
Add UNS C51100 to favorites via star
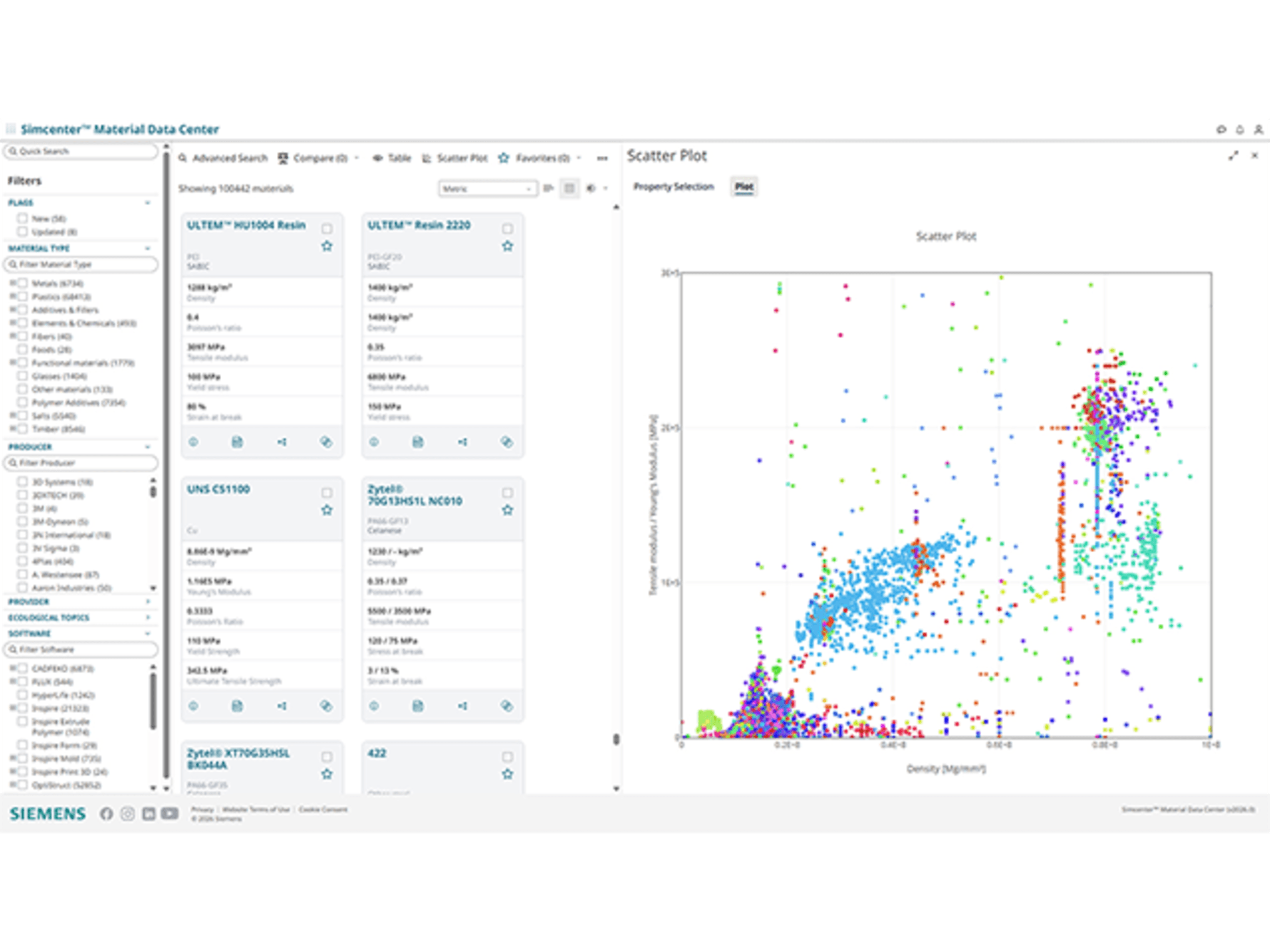(327, 510)
